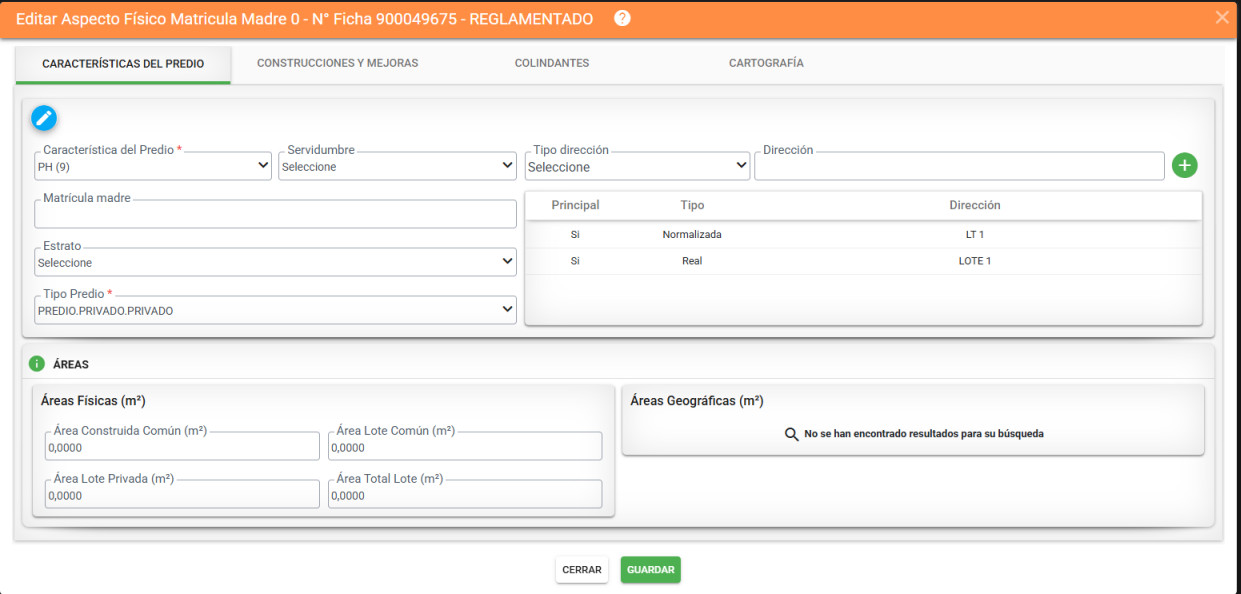Image resolution: width=1241 pixels, height=594 pixels.
Task: Switch to Construcciones y Mejoras tab
Action: click(x=338, y=63)
